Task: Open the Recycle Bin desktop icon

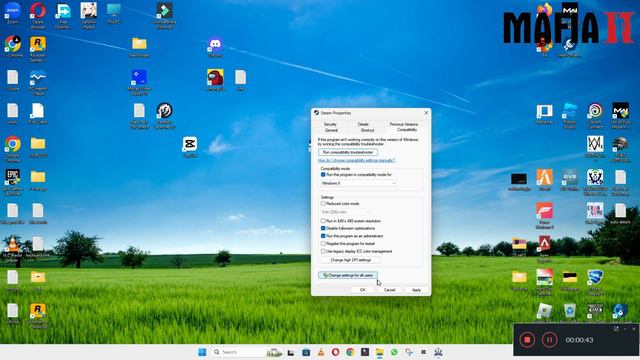Action: 569,312
